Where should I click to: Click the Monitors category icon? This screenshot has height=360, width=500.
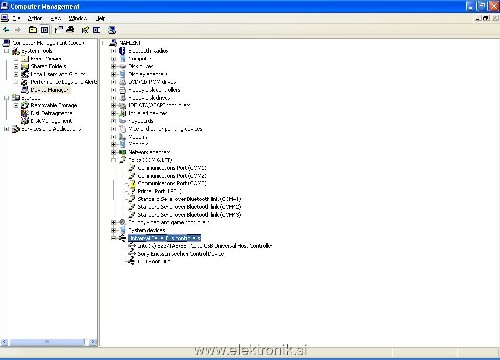point(122,144)
